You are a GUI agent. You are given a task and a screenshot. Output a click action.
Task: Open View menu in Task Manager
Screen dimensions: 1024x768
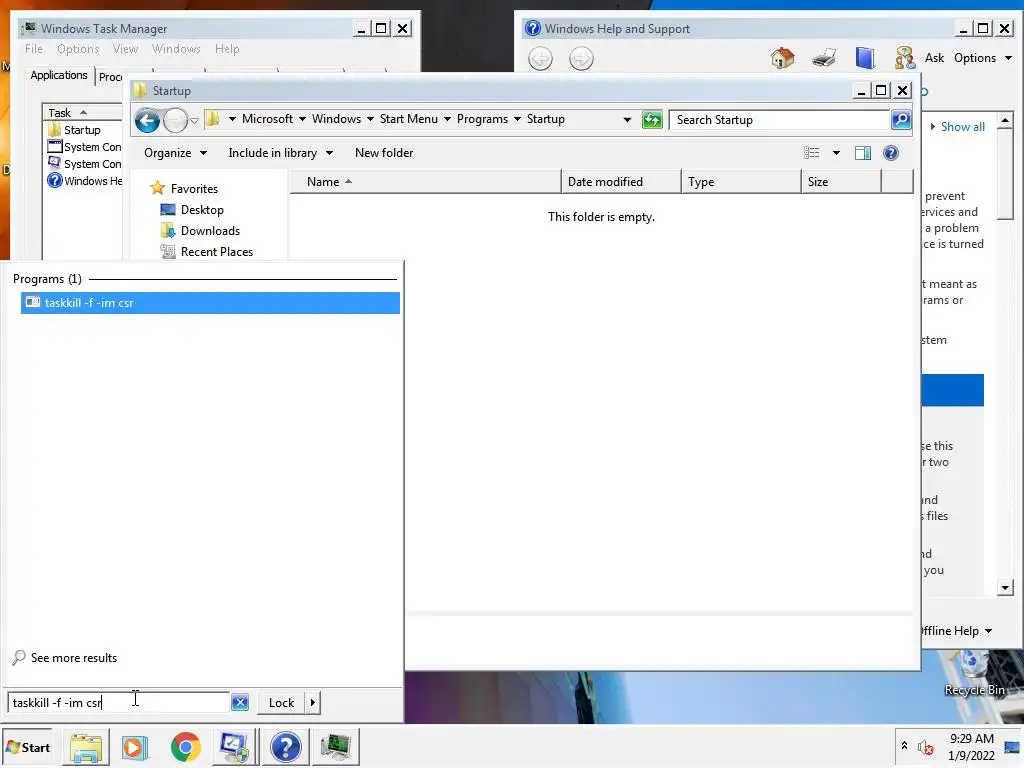pyautogui.click(x=125, y=49)
